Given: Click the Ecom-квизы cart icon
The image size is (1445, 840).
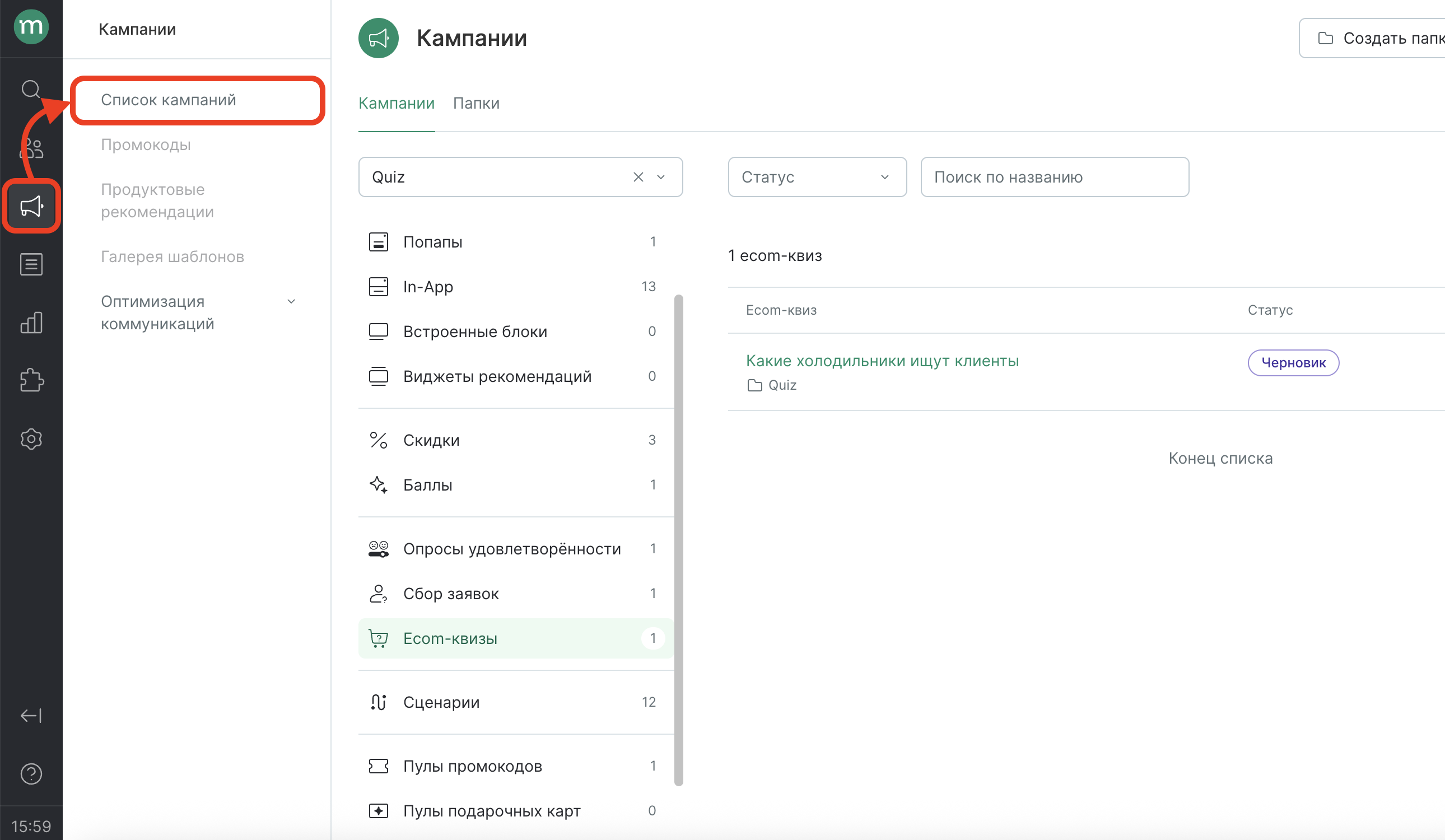Looking at the screenshot, I should pyautogui.click(x=379, y=638).
